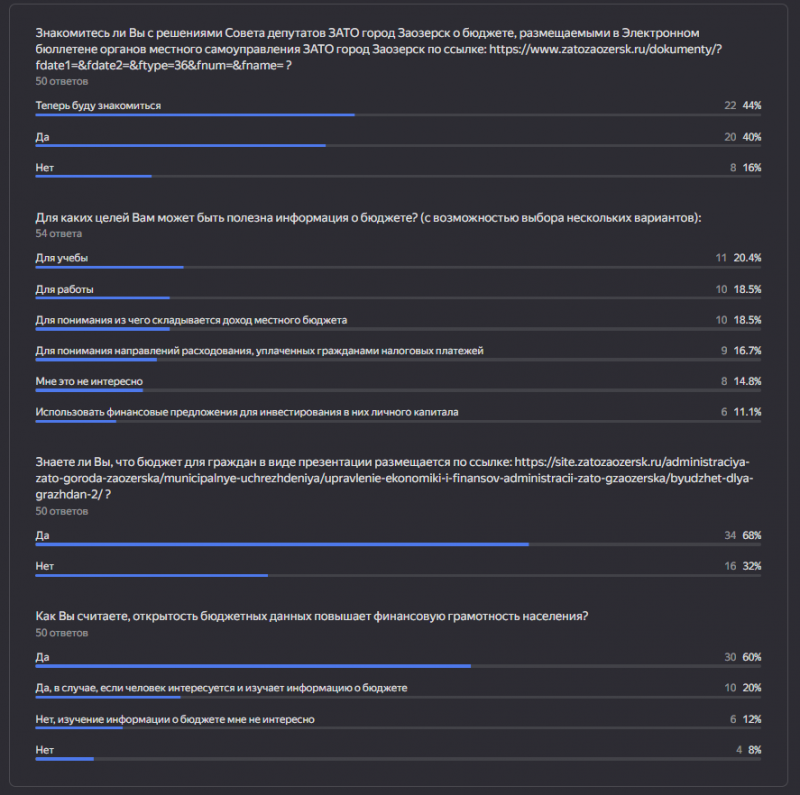Click 'Нет, изучение информации о бюджете мне не интересно'
This screenshot has height=795, width=800.
coord(175,719)
